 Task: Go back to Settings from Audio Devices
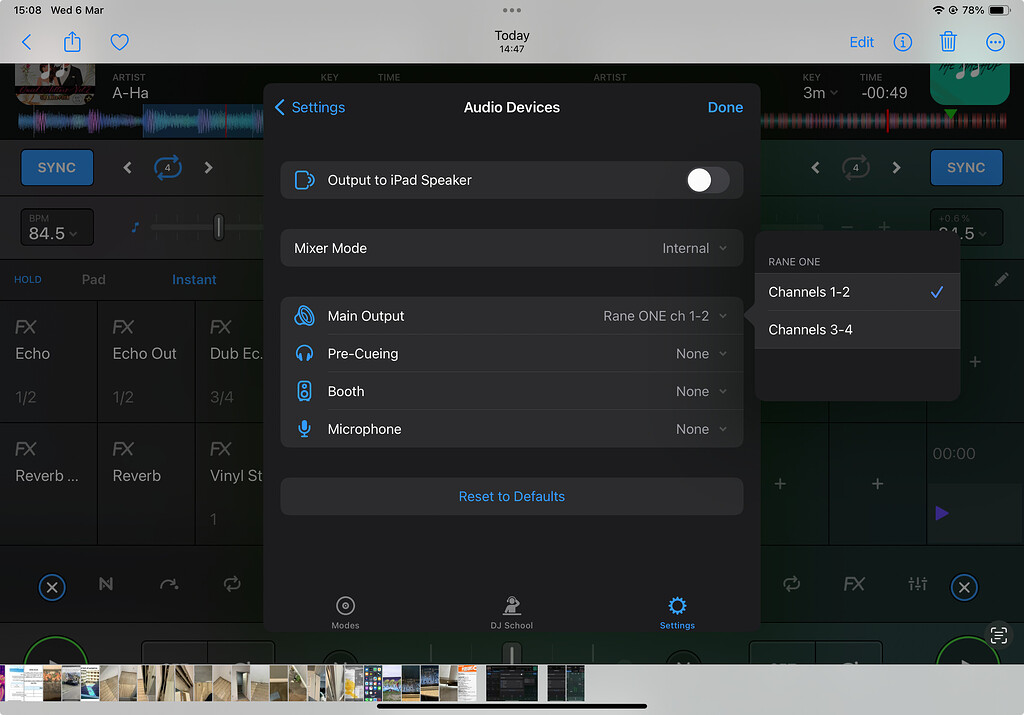click(x=310, y=107)
